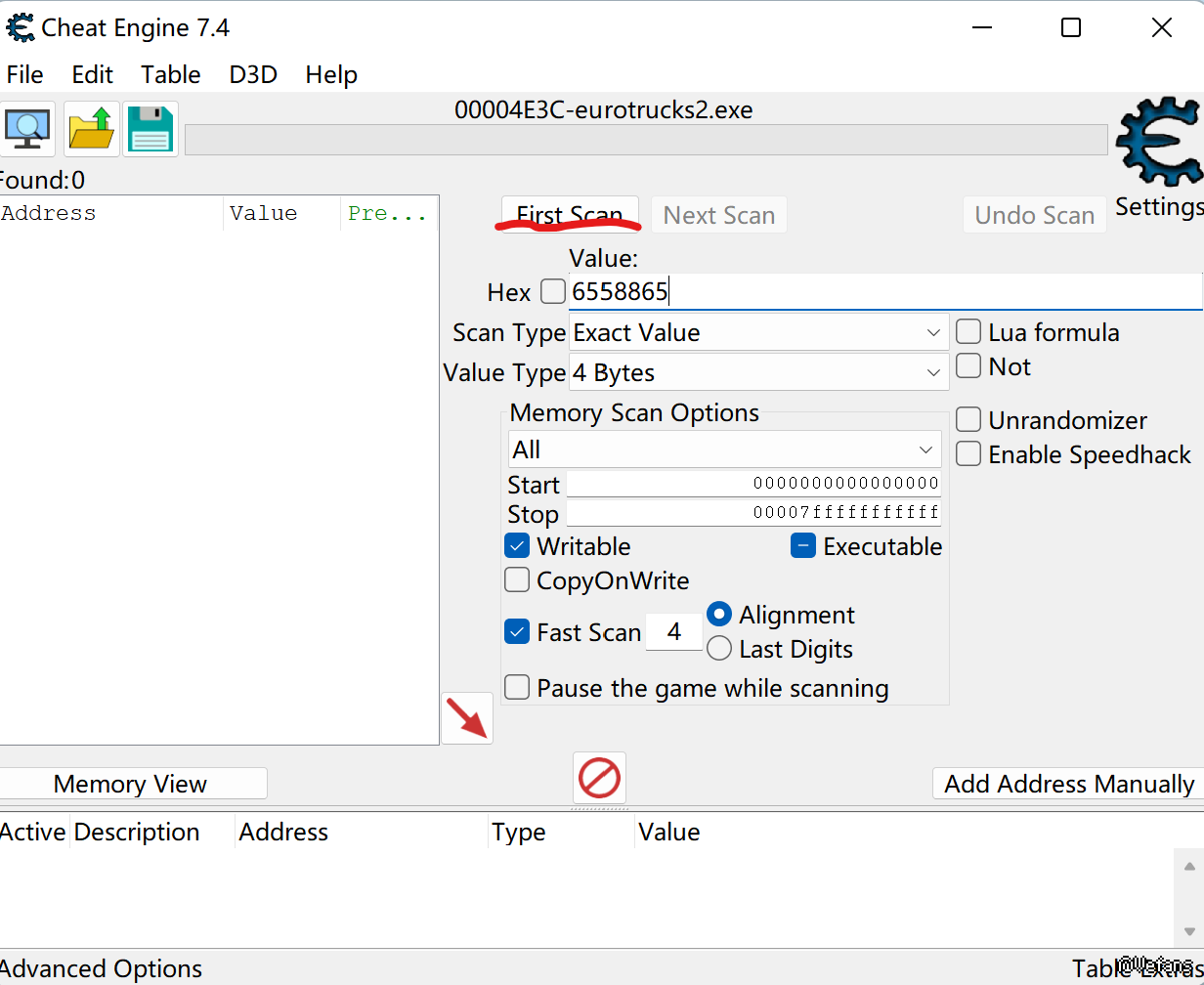Click Add Address Manually button
The width and height of the screenshot is (1204, 985).
click(1068, 784)
